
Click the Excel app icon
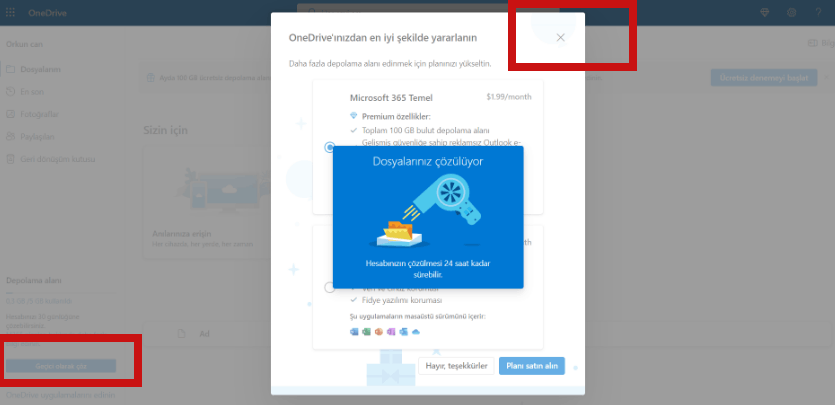point(366,332)
